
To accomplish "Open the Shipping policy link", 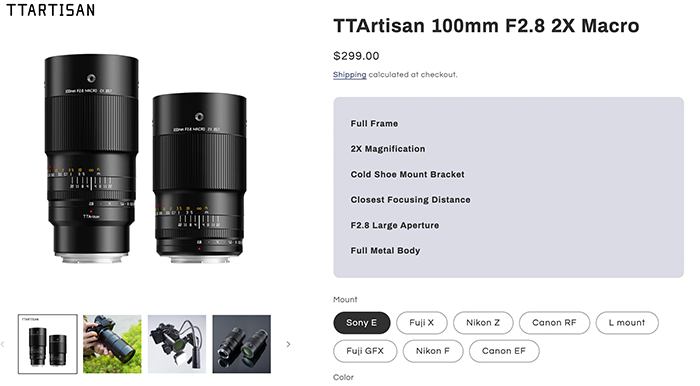I will click(x=350, y=75).
